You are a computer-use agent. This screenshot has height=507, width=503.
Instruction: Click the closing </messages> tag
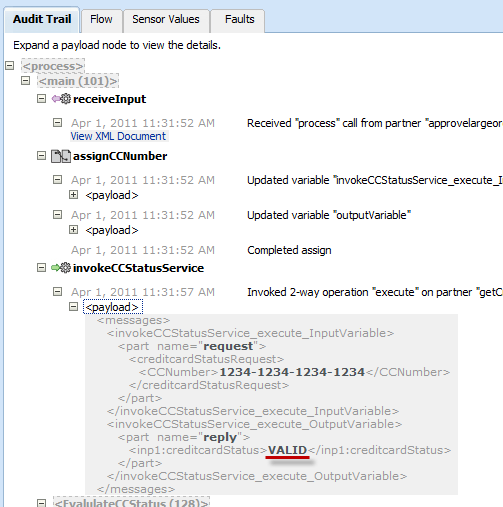pos(136,489)
